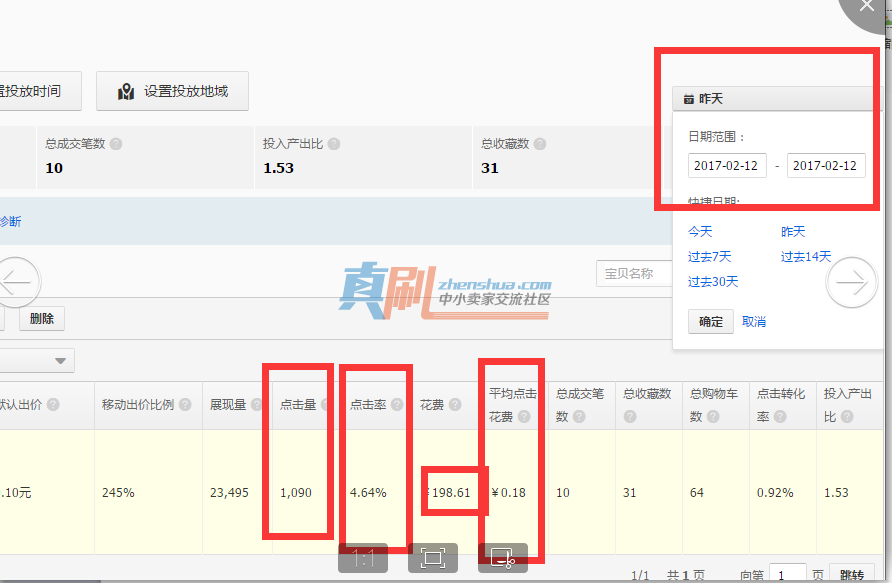Click the 展现量 column header
The height and width of the screenshot is (583, 892).
tap(228, 404)
